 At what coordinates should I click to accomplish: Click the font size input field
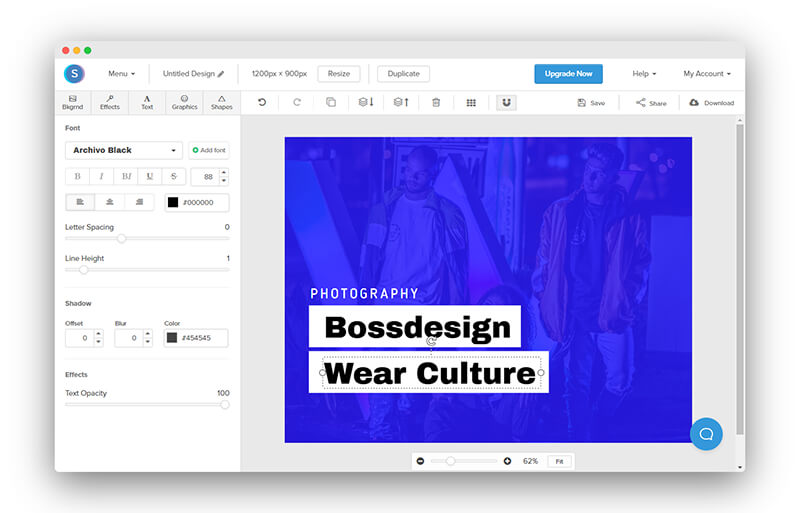(x=205, y=176)
